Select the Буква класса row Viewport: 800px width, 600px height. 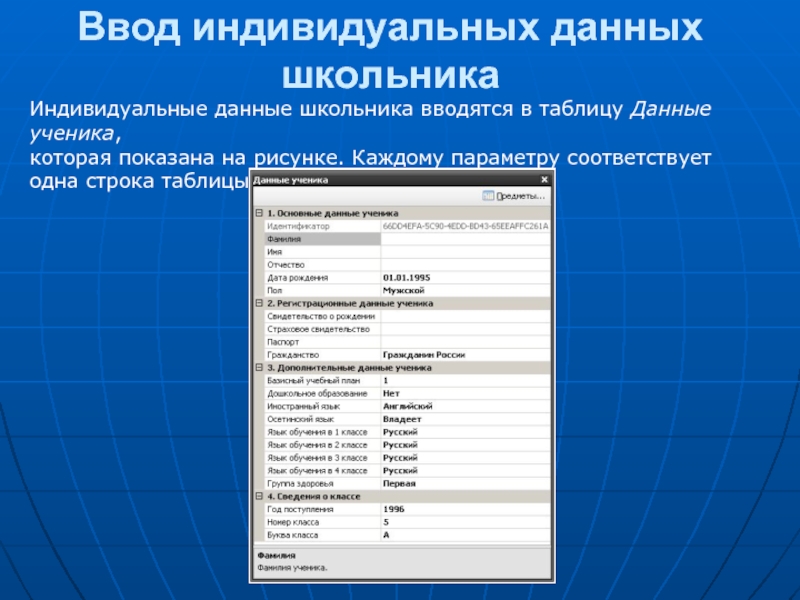pos(292,535)
